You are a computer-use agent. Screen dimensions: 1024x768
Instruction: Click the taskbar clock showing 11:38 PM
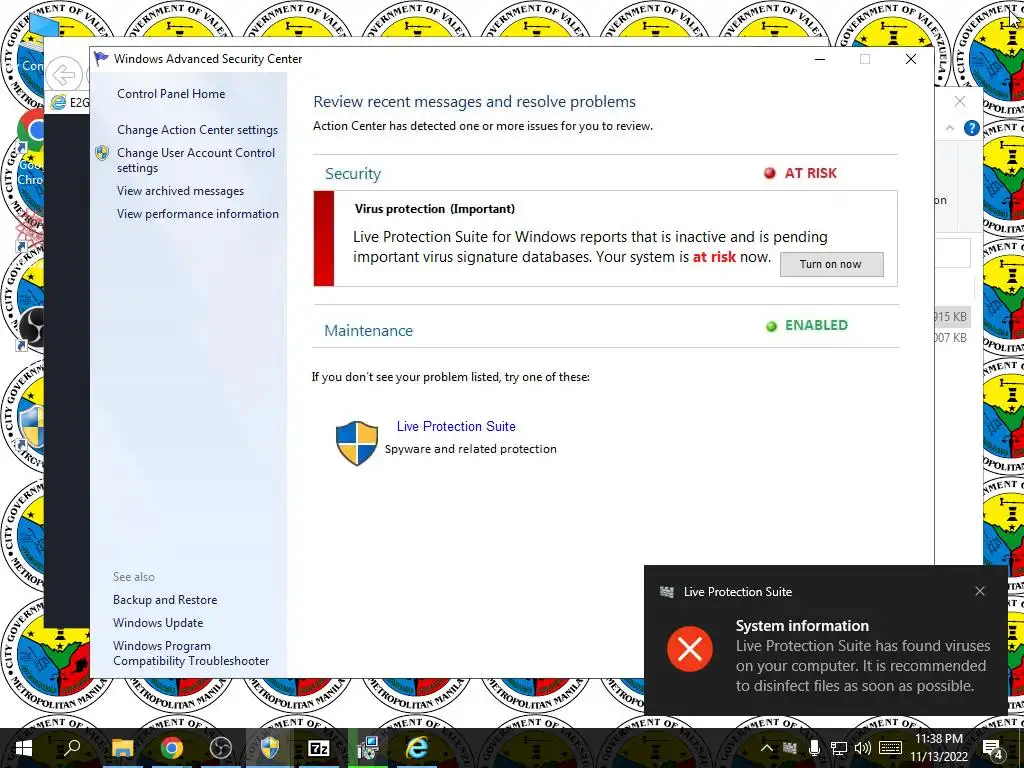click(938, 739)
